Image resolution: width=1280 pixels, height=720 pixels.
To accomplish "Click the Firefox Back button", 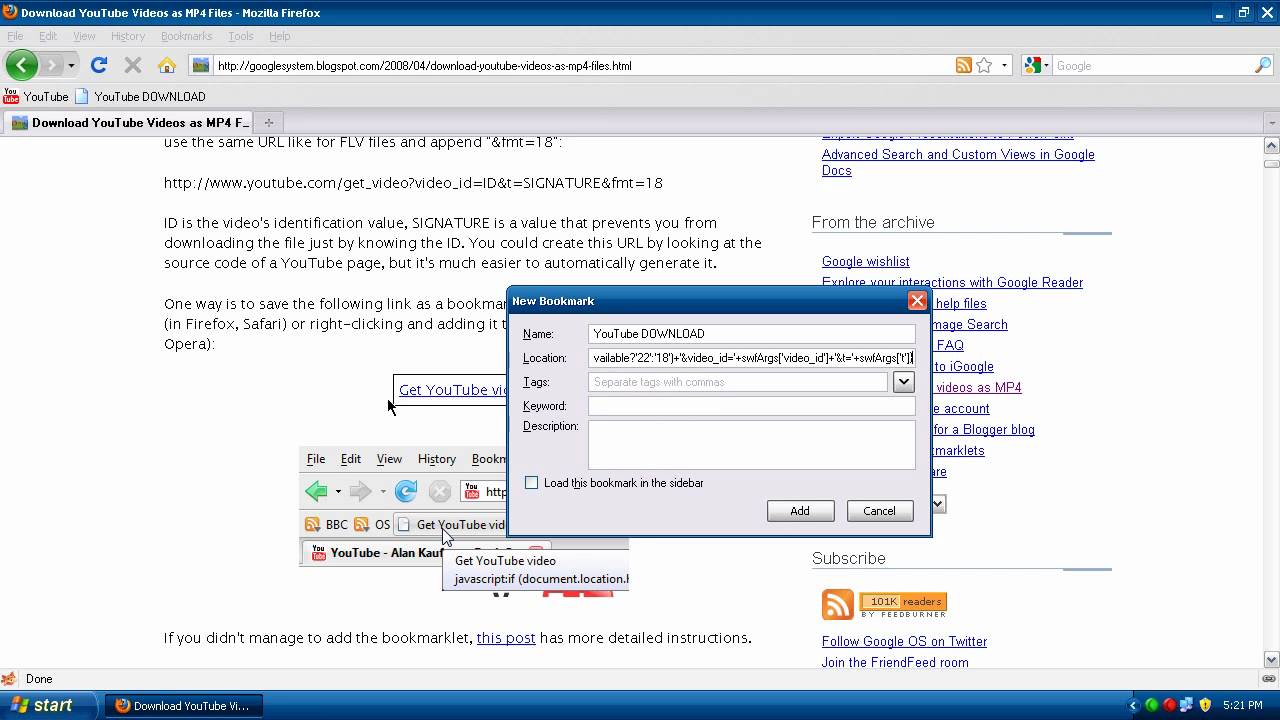I will pyautogui.click(x=21, y=65).
